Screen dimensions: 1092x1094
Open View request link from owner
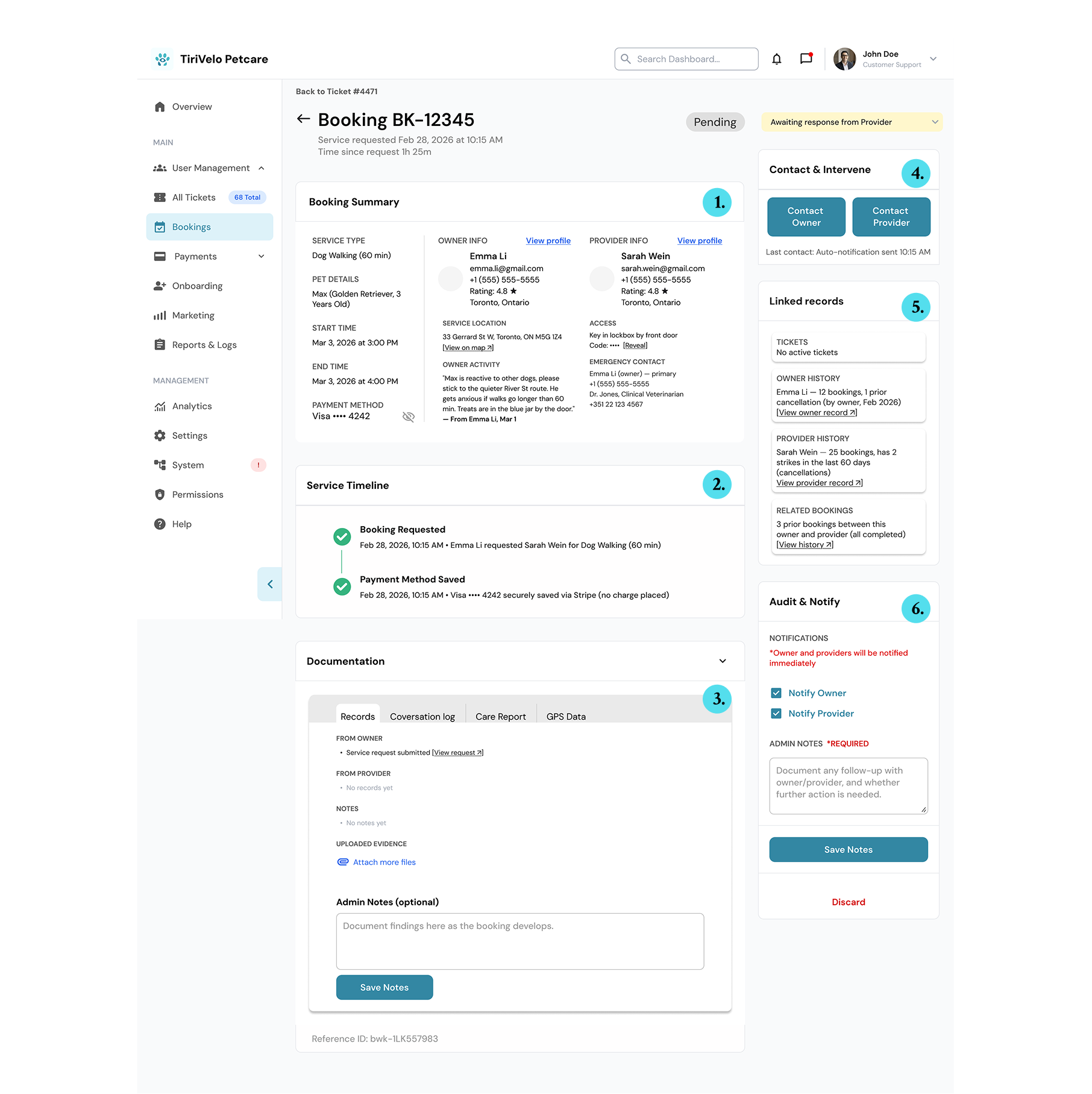coord(457,753)
